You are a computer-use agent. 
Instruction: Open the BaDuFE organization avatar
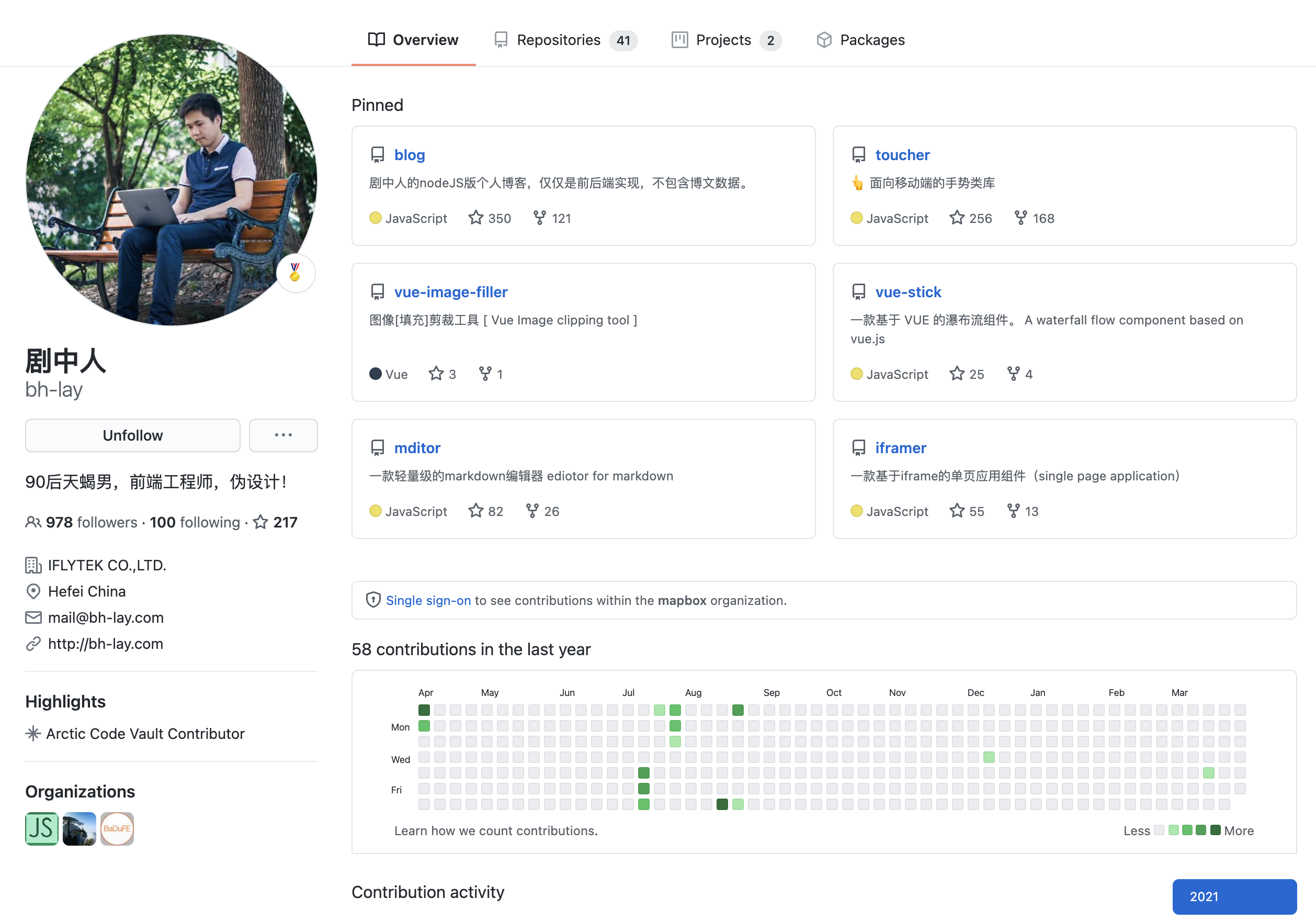pos(117,829)
